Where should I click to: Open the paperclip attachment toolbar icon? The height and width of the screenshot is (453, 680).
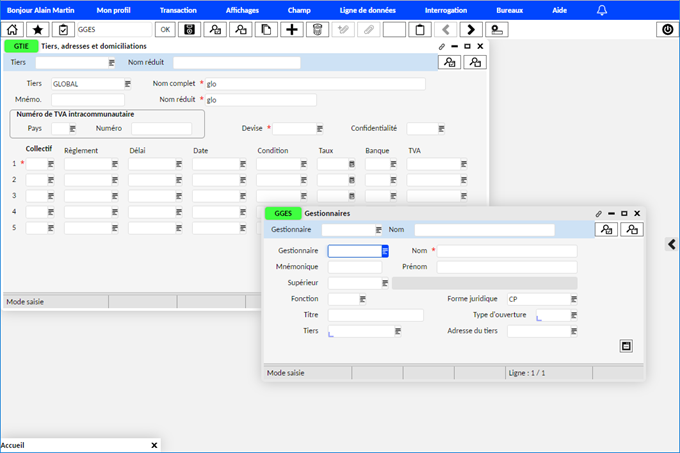(x=369, y=29)
